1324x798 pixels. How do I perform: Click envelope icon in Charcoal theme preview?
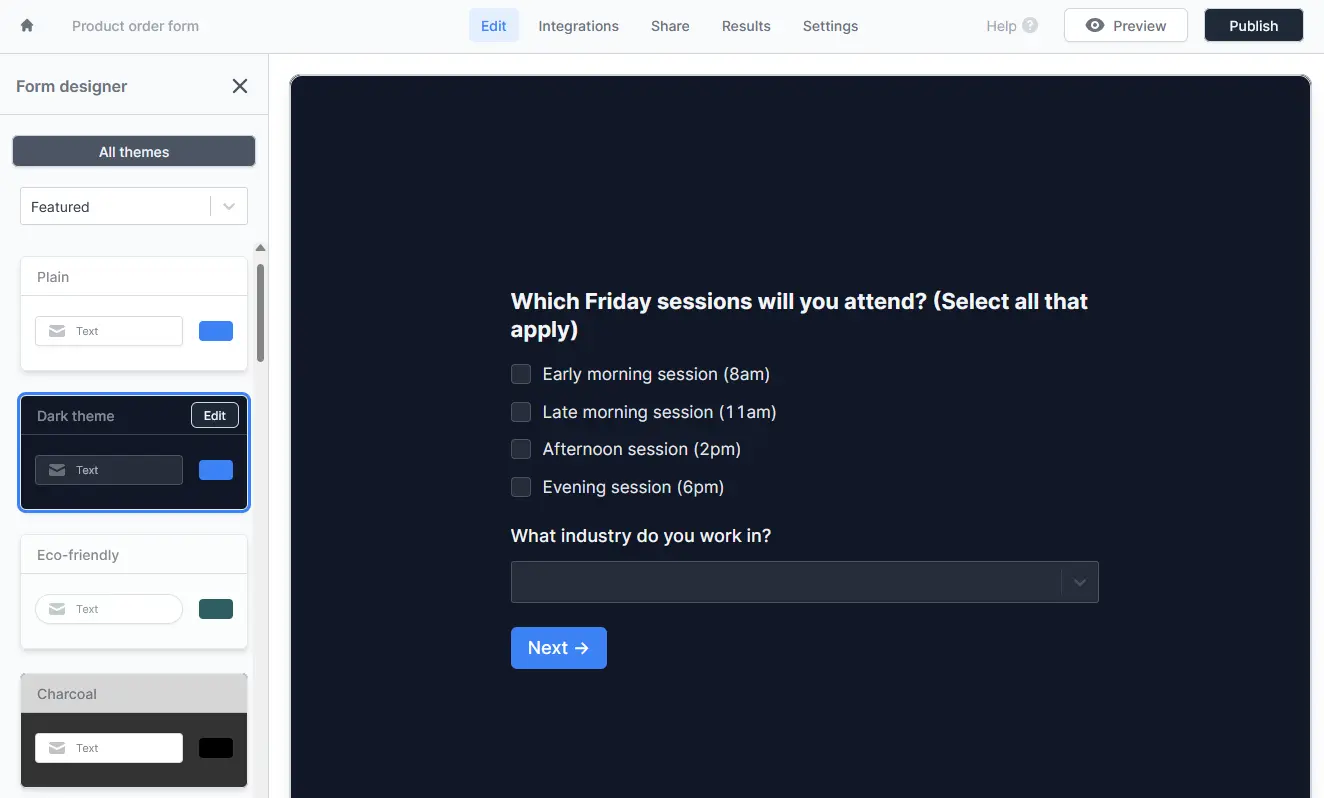[58, 748]
